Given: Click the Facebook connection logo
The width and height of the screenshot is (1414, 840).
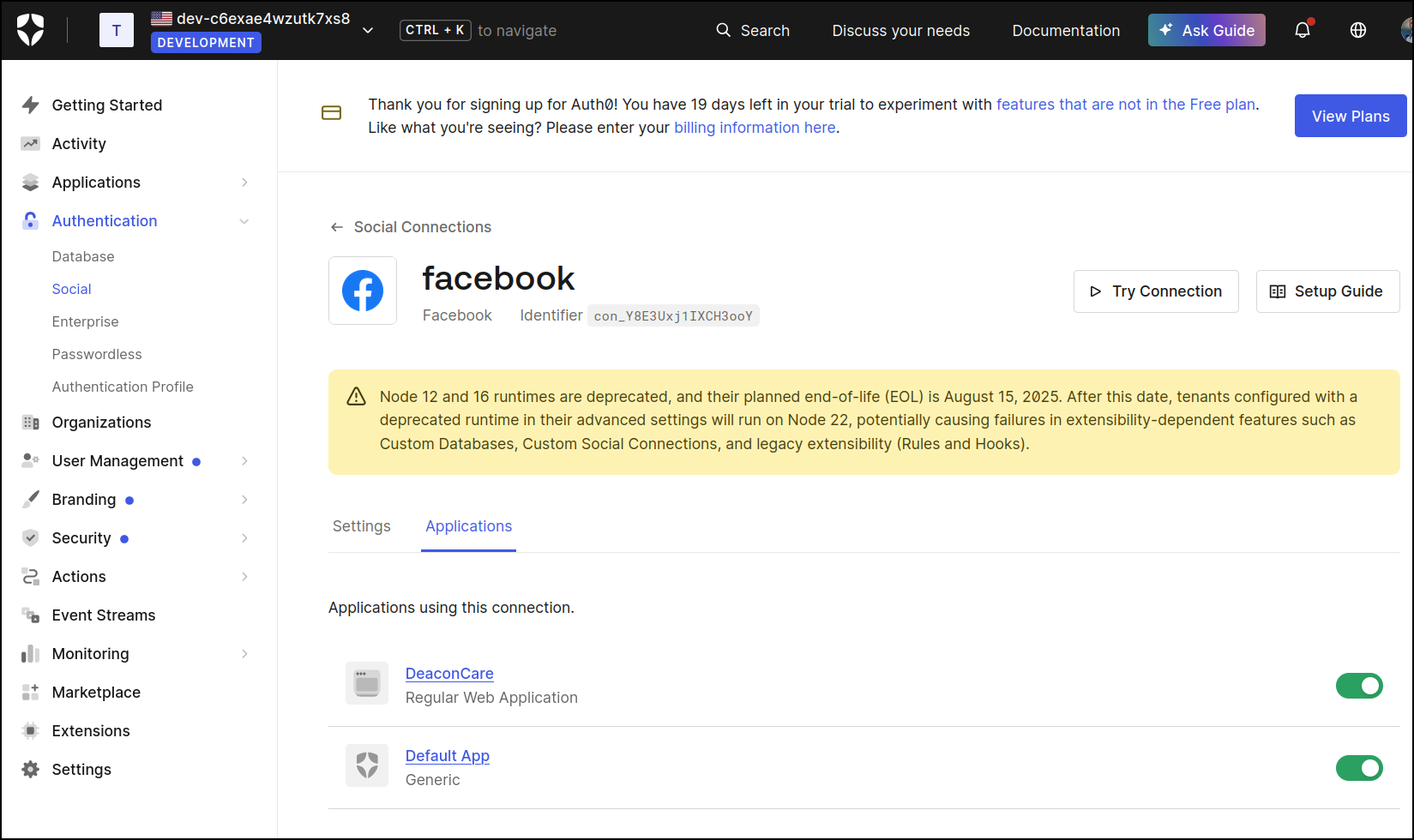Looking at the screenshot, I should click(x=363, y=291).
